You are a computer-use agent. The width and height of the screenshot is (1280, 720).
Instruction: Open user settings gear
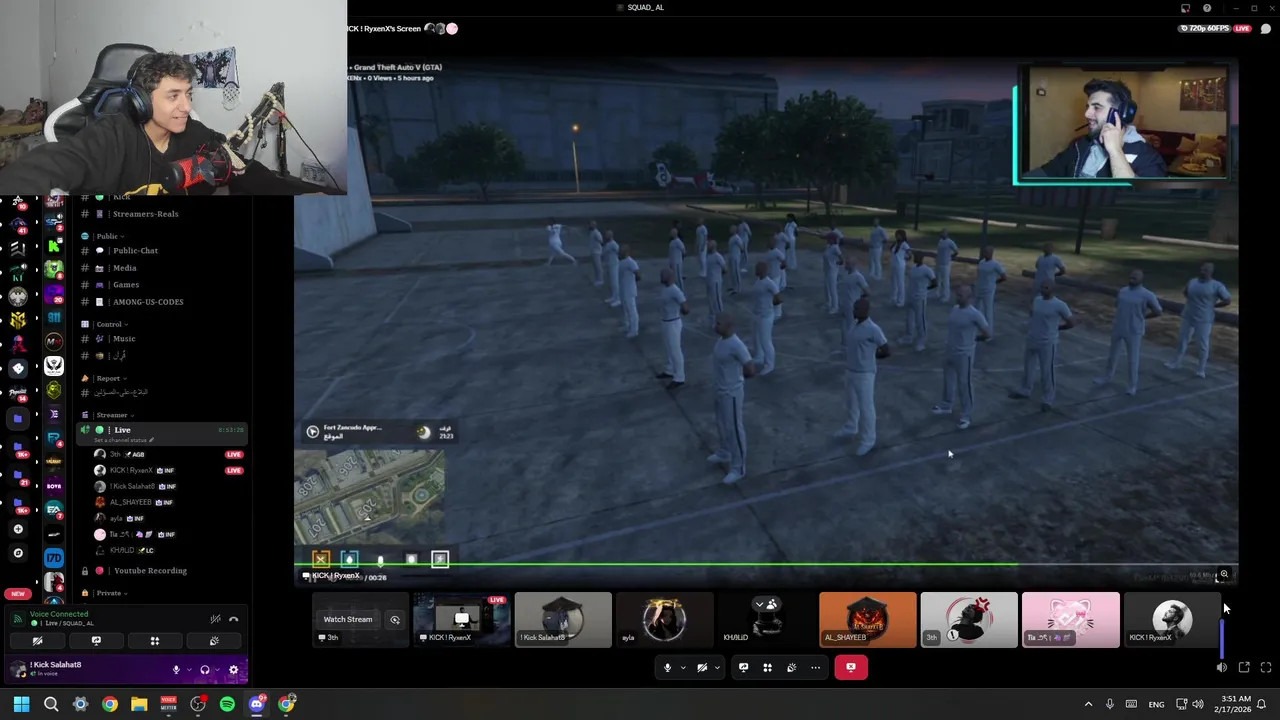pyautogui.click(x=234, y=670)
